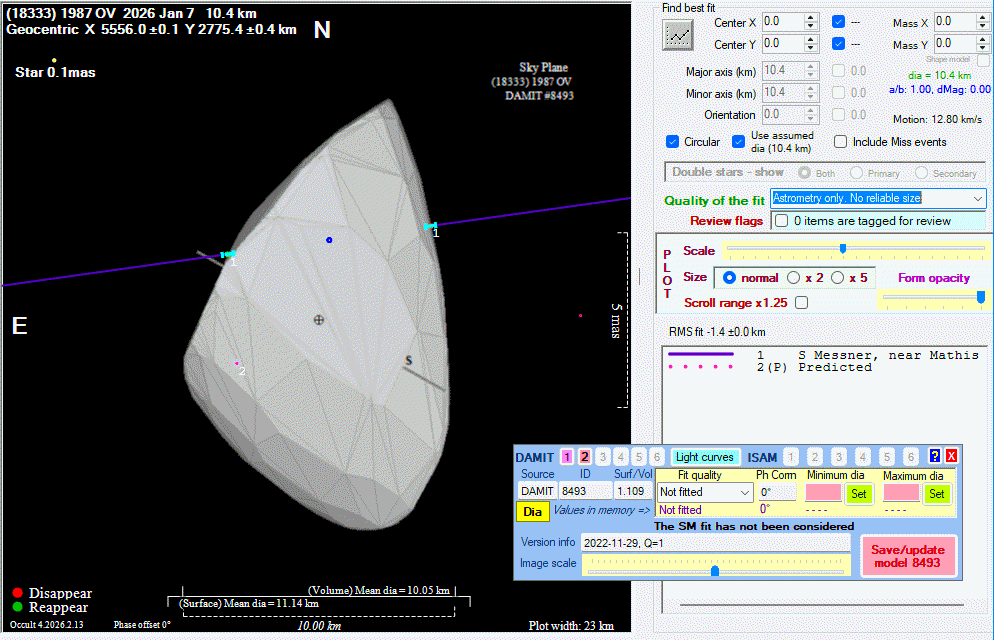Select DAMIT model number 2
This screenshot has height=640, width=994.
585,457
